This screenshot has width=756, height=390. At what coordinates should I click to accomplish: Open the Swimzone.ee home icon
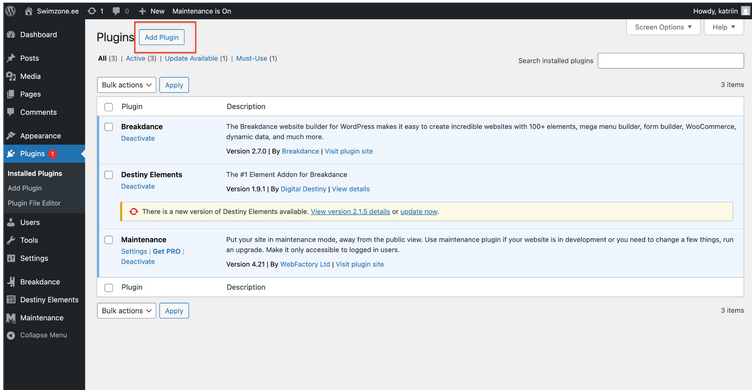[x=28, y=11]
